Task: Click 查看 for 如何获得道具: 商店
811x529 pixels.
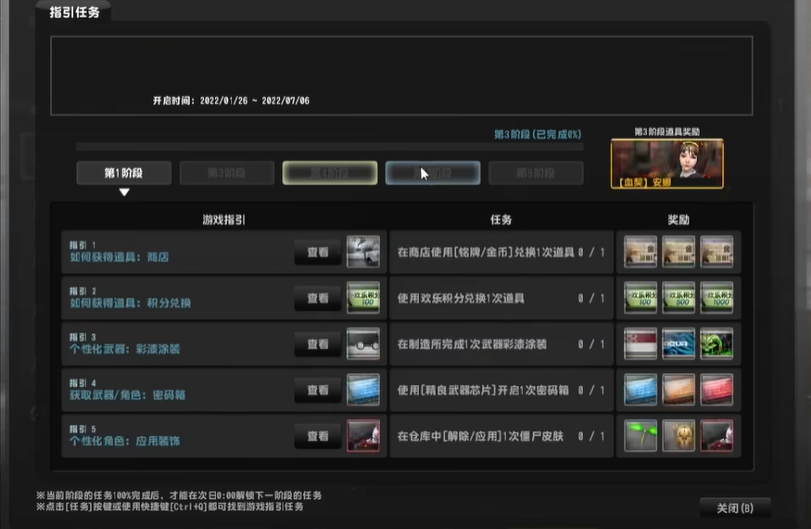Action: [x=318, y=252]
